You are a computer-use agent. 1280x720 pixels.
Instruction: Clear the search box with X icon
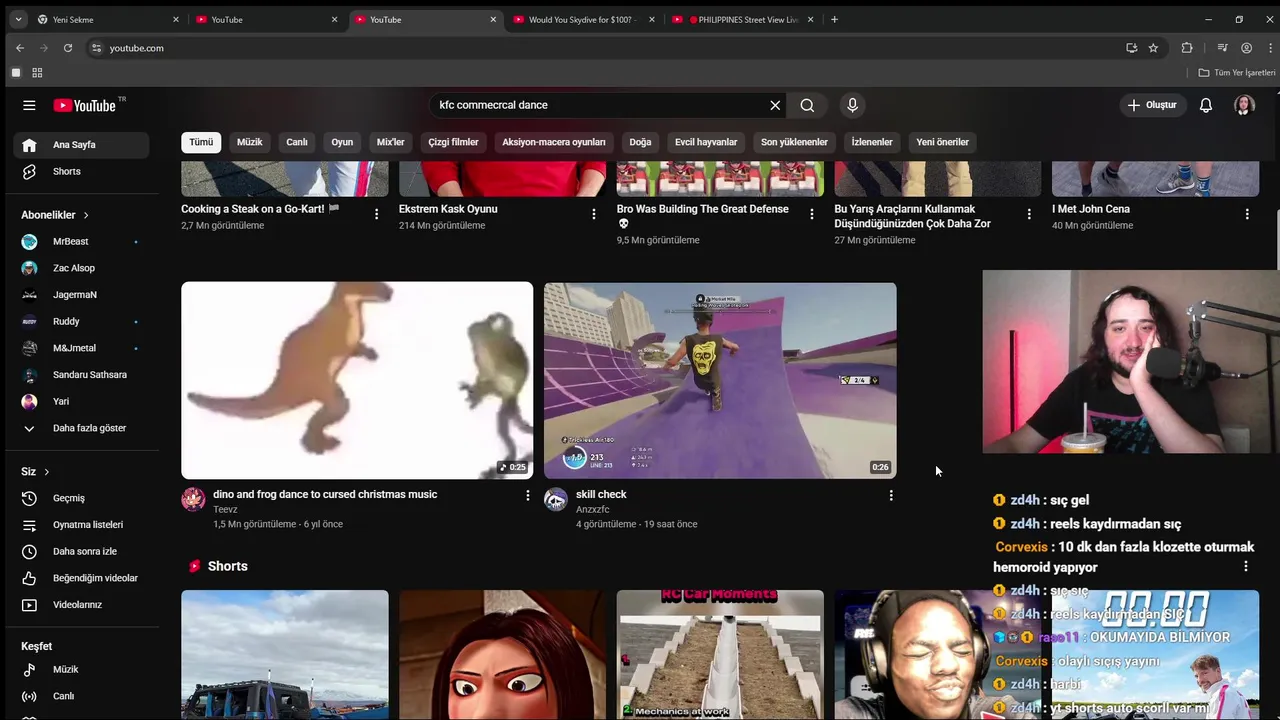pos(775,105)
